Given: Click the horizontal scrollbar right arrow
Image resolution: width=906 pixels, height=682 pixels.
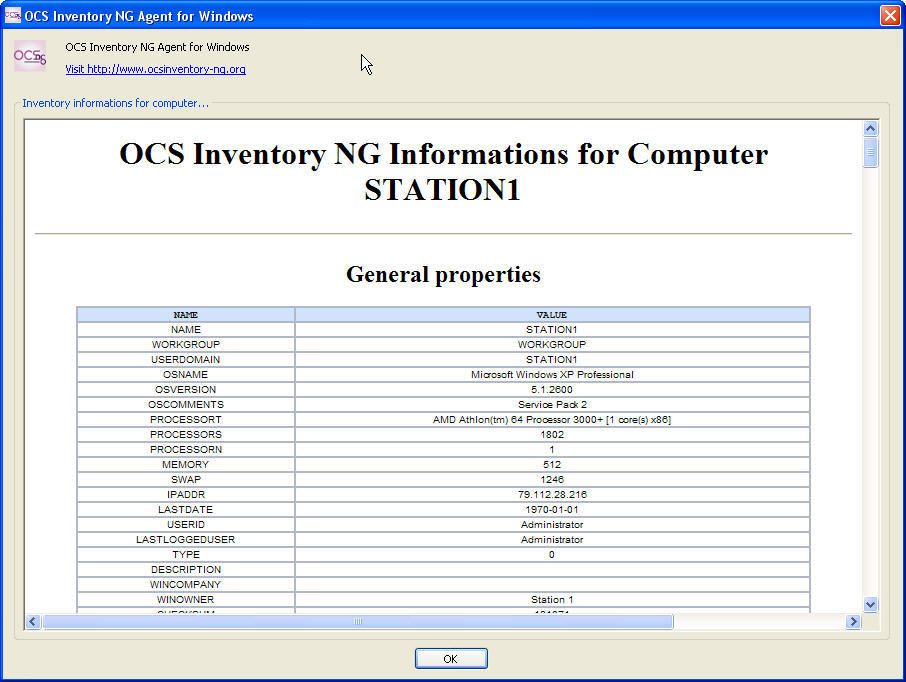Looking at the screenshot, I should (x=854, y=621).
